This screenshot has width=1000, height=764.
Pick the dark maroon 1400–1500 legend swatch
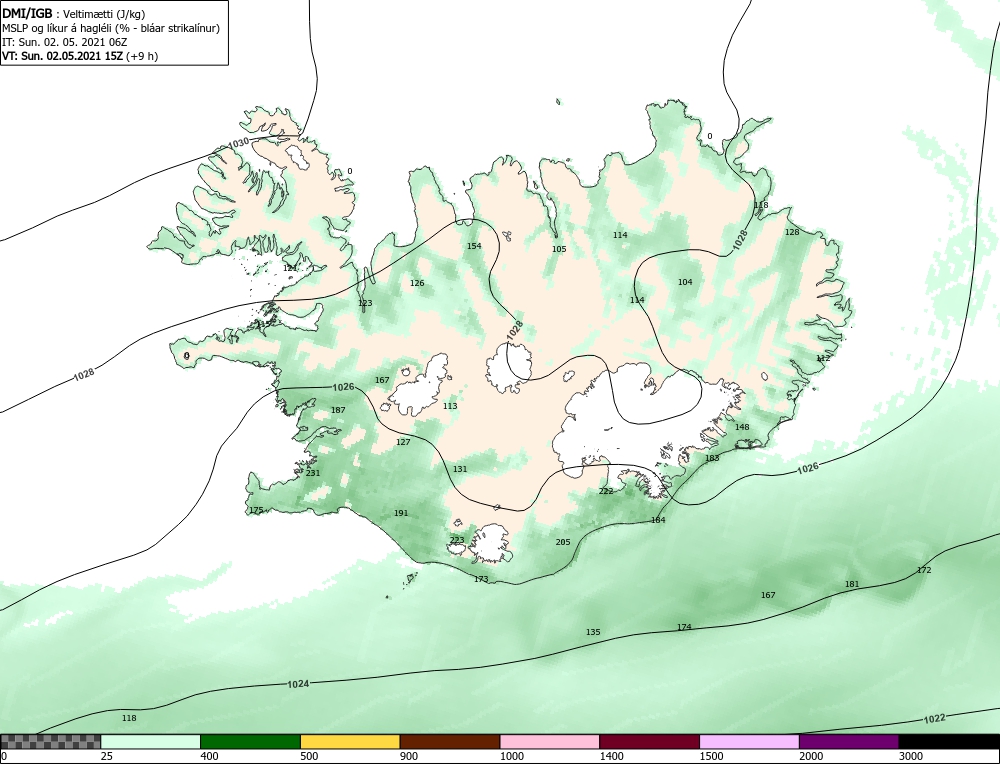click(x=649, y=741)
